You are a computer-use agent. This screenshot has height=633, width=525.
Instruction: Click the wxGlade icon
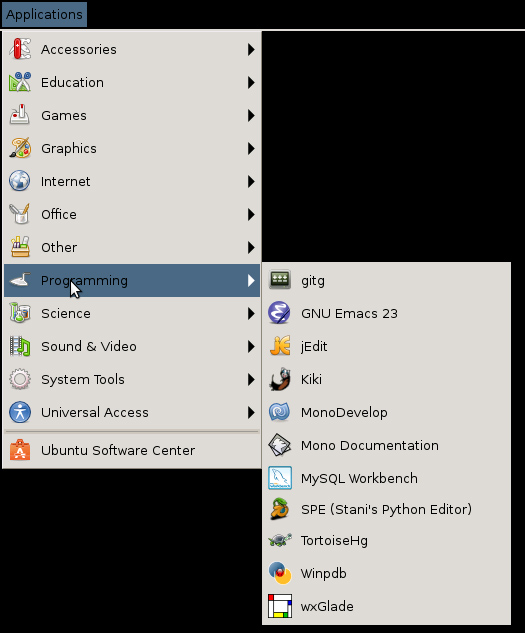click(280, 606)
